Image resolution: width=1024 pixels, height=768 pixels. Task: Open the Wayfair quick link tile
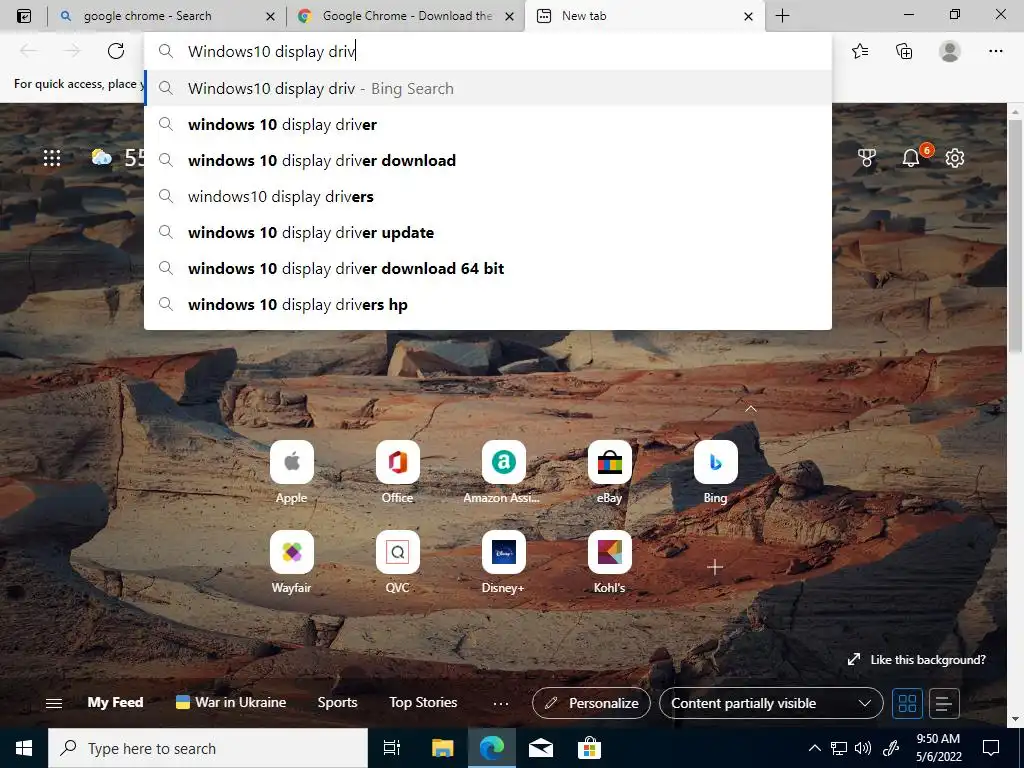(x=291, y=552)
